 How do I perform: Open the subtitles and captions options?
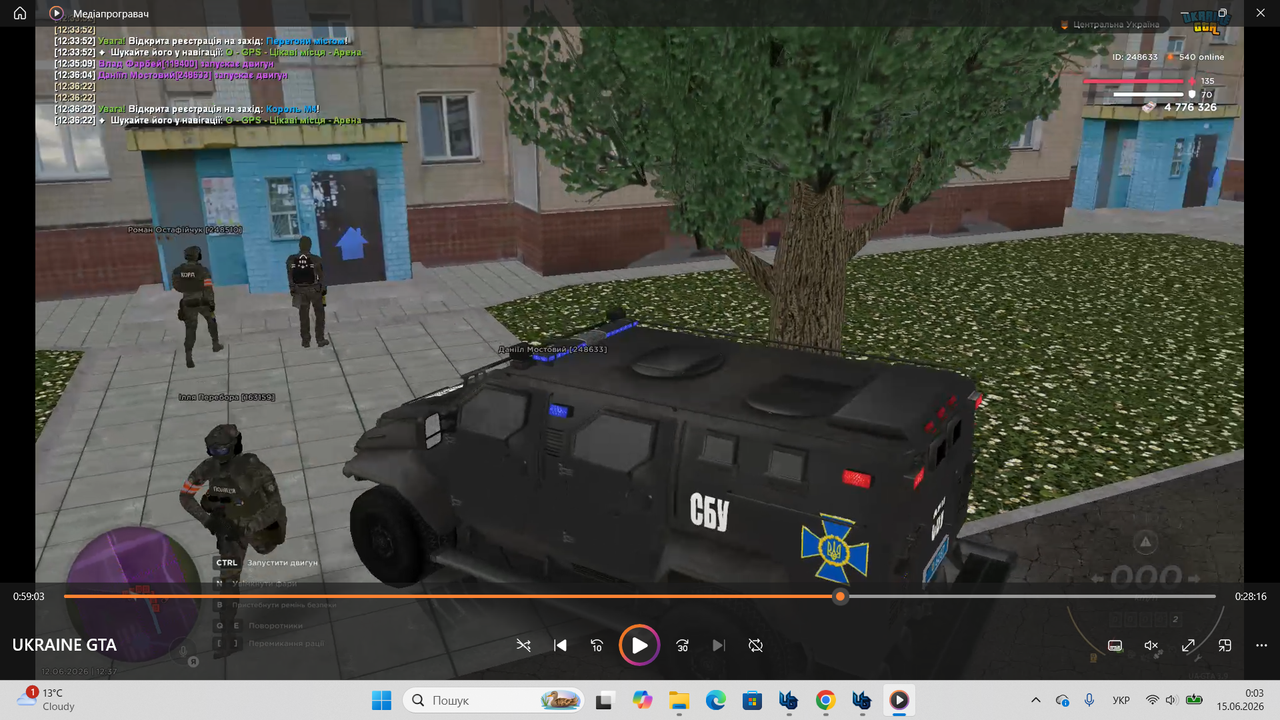[x=1115, y=646]
